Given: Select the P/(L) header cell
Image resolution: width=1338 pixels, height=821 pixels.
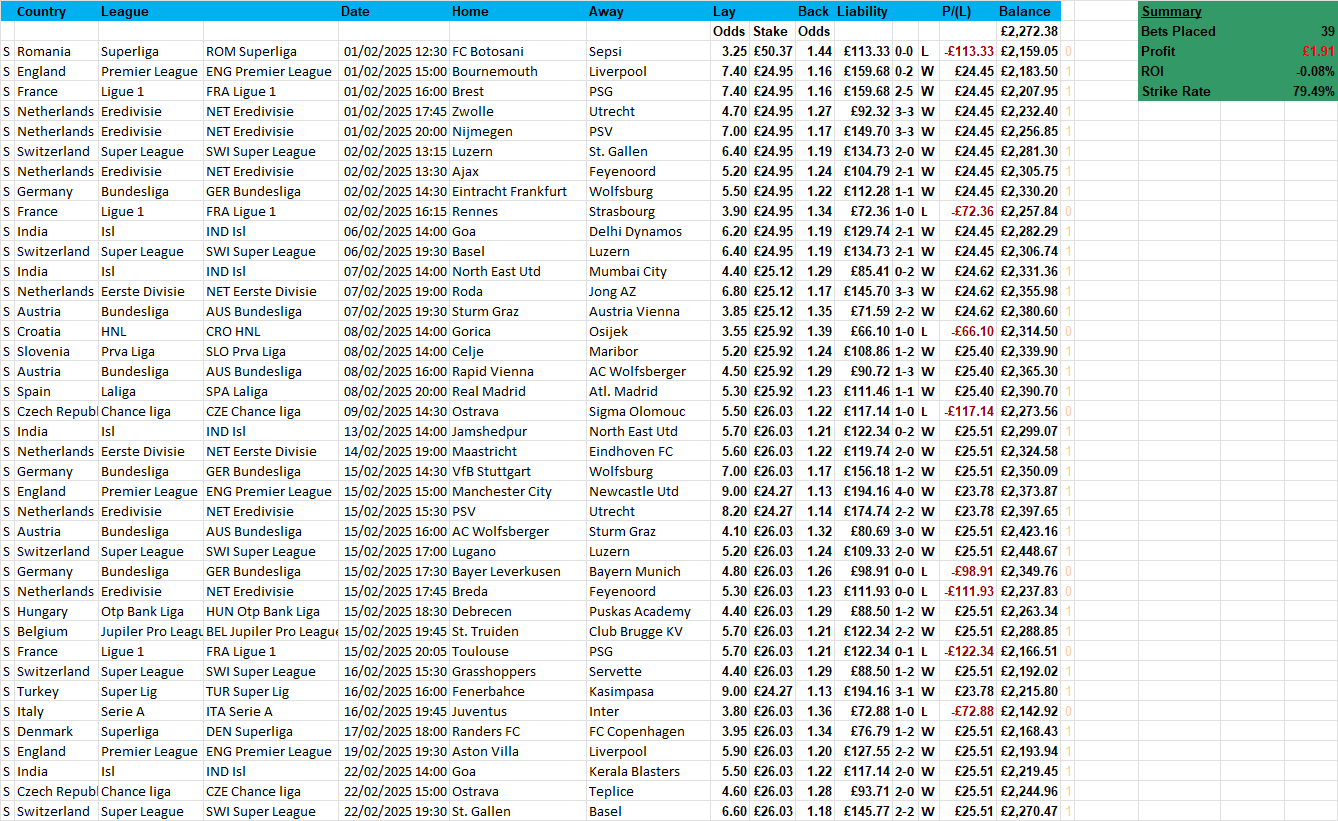Looking at the screenshot, I should (x=968, y=11).
